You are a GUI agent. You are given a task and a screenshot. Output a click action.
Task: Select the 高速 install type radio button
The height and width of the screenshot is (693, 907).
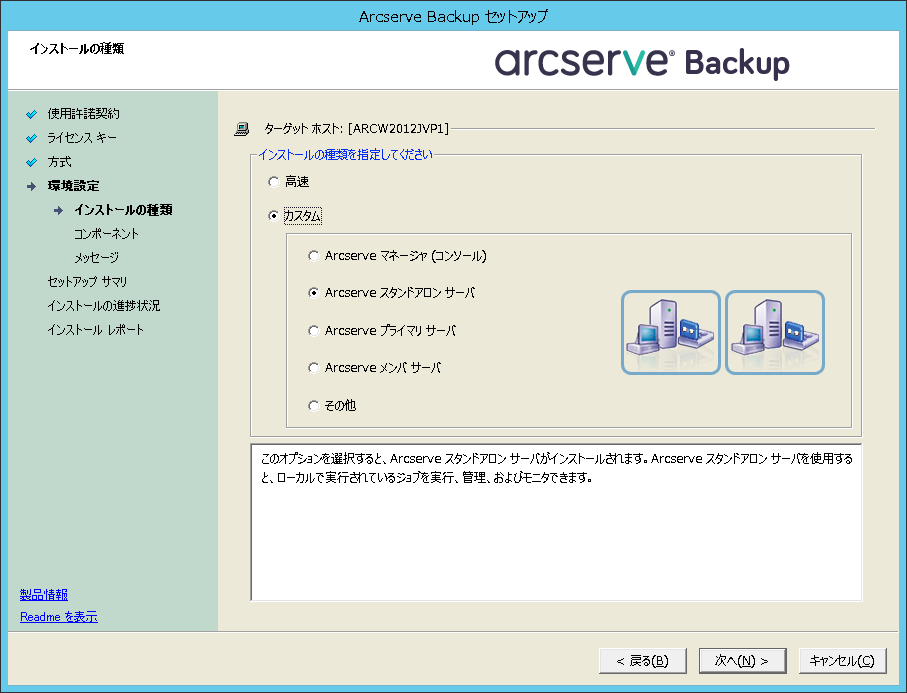(x=274, y=182)
